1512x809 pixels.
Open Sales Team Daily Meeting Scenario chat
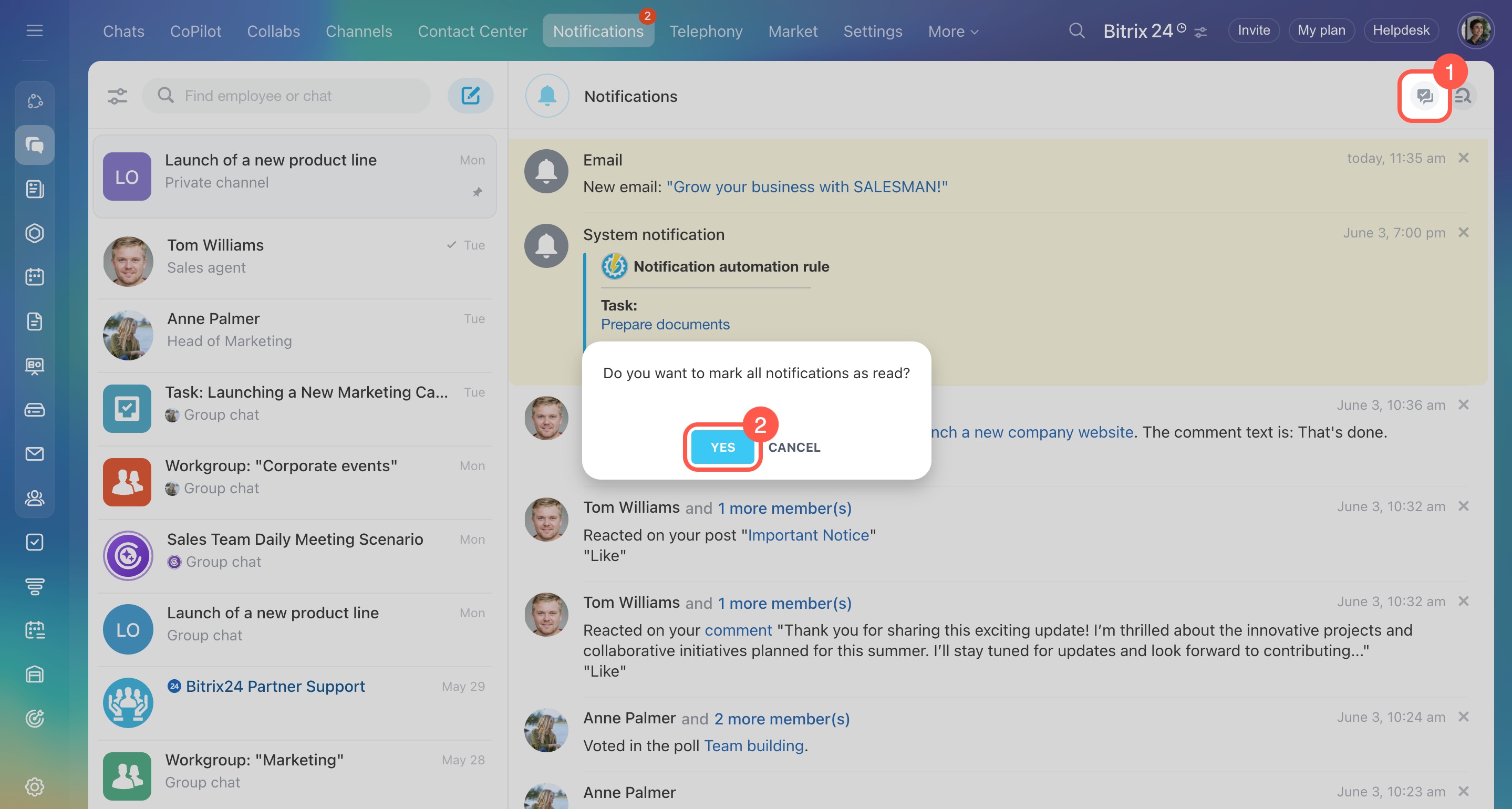(x=295, y=555)
